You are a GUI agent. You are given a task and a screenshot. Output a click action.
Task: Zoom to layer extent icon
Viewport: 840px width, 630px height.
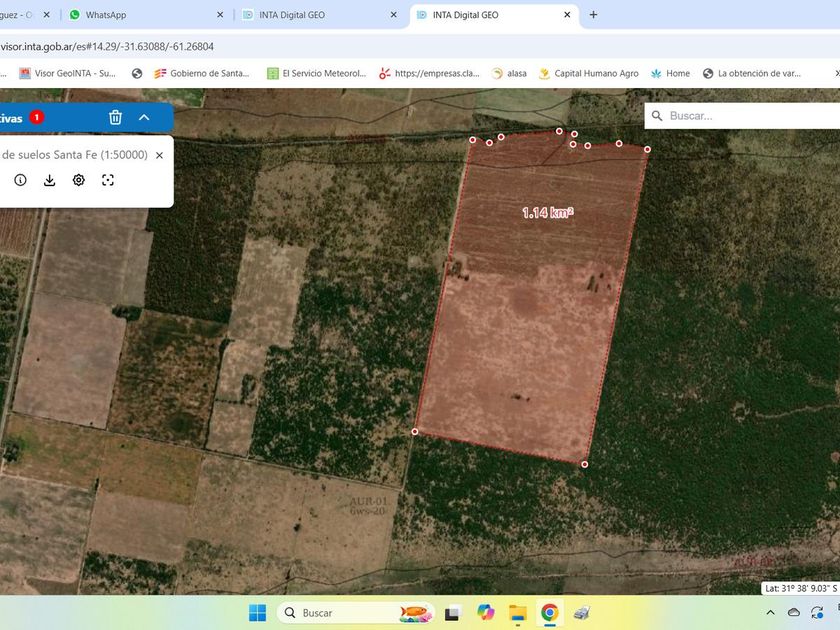click(108, 180)
